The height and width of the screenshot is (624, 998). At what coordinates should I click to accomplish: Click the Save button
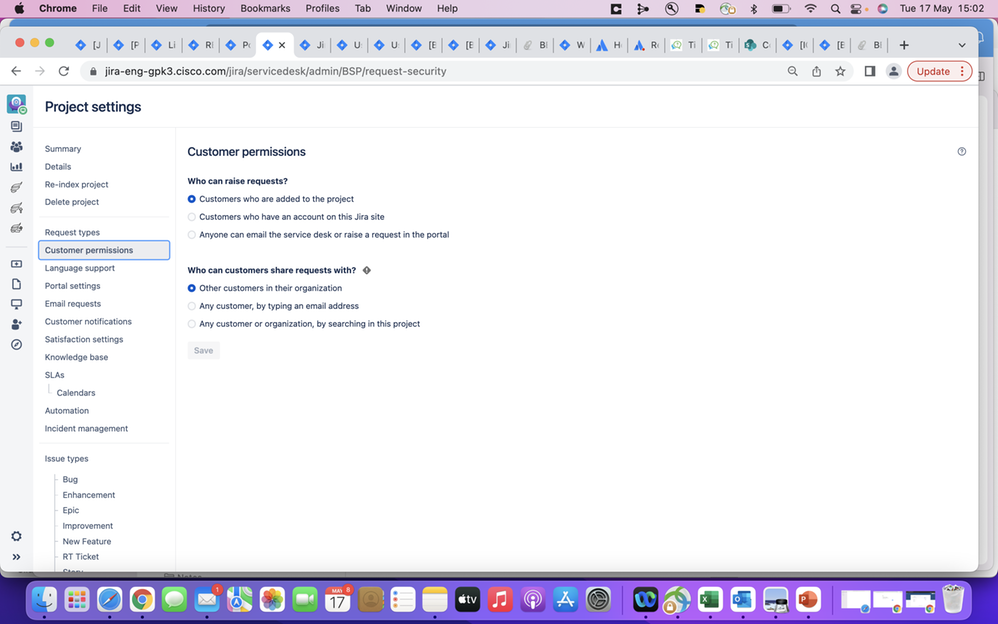203,350
